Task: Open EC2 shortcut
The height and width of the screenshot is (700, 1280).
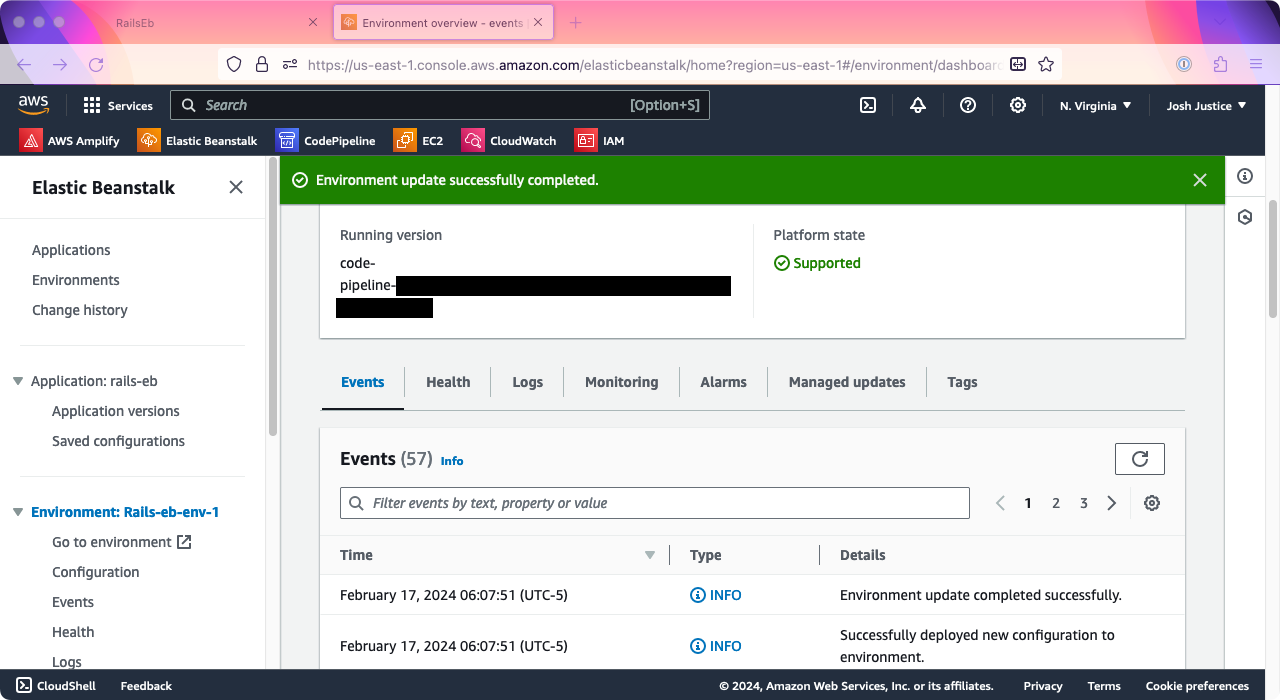Action: [418, 141]
